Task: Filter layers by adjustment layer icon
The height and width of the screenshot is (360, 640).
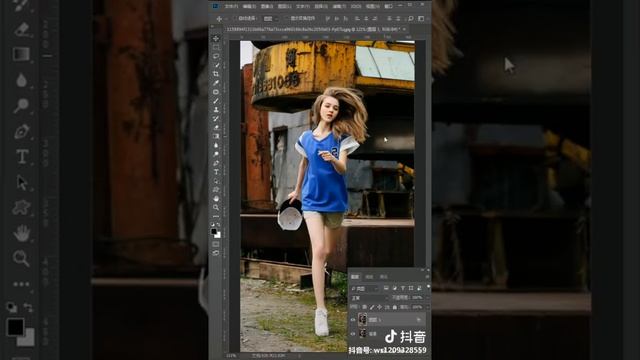Action: (395, 288)
